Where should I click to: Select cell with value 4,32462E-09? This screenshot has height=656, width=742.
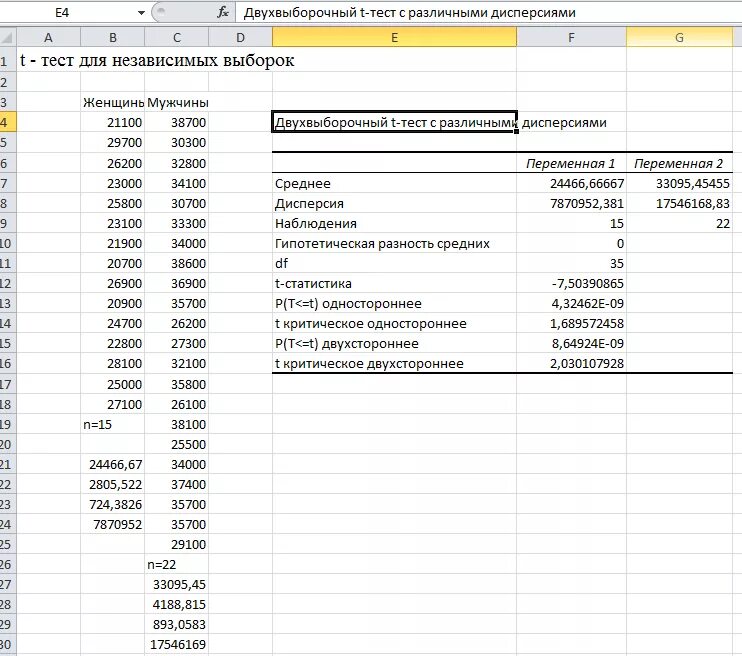[571, 303]
